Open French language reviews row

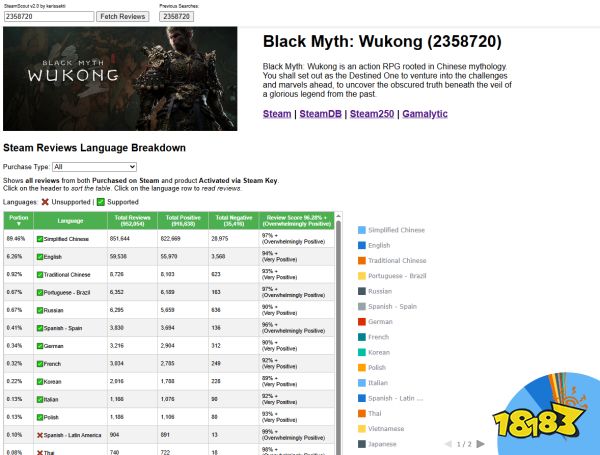169,364
